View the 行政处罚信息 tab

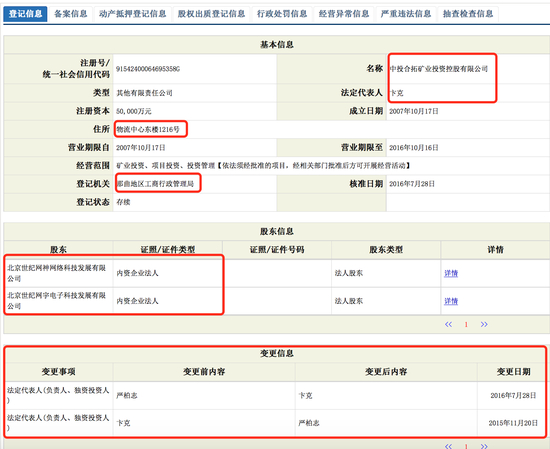[282, 14]
